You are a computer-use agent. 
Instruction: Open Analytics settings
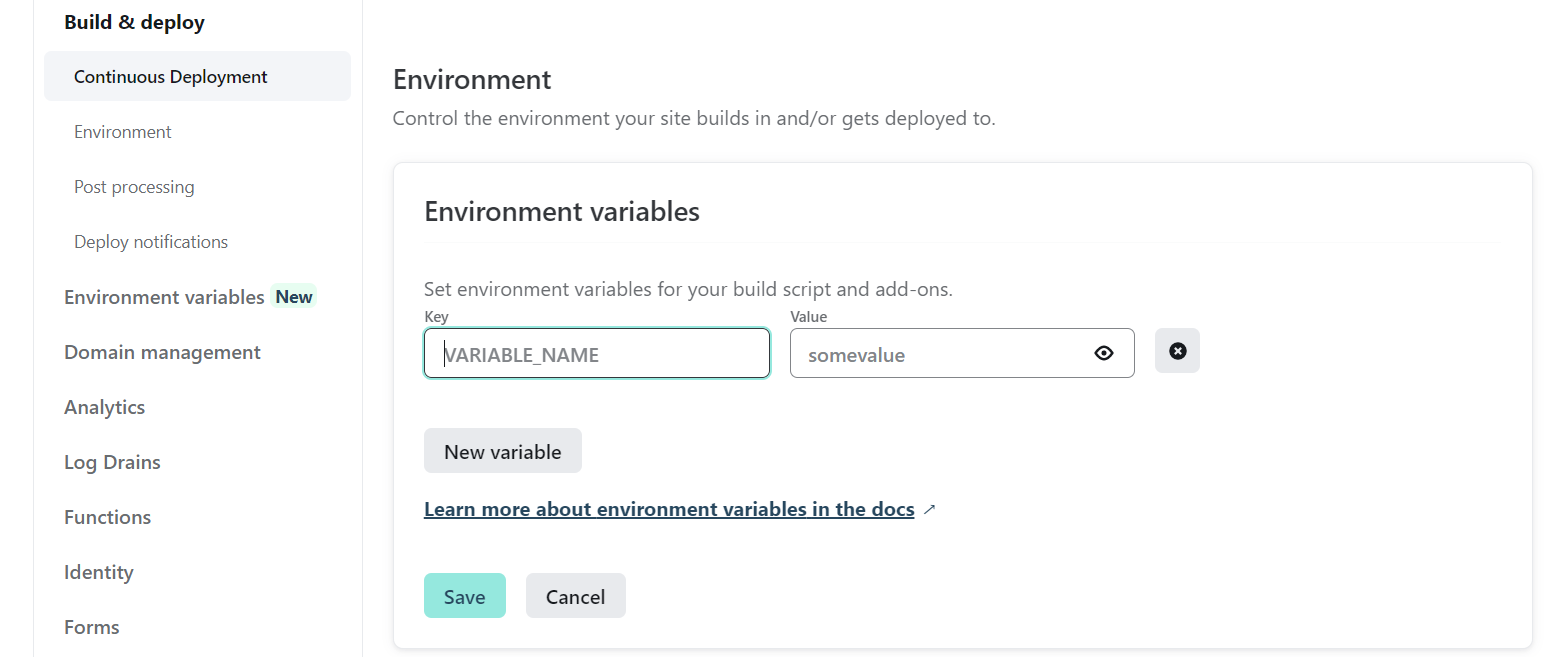tap(105, 407)
